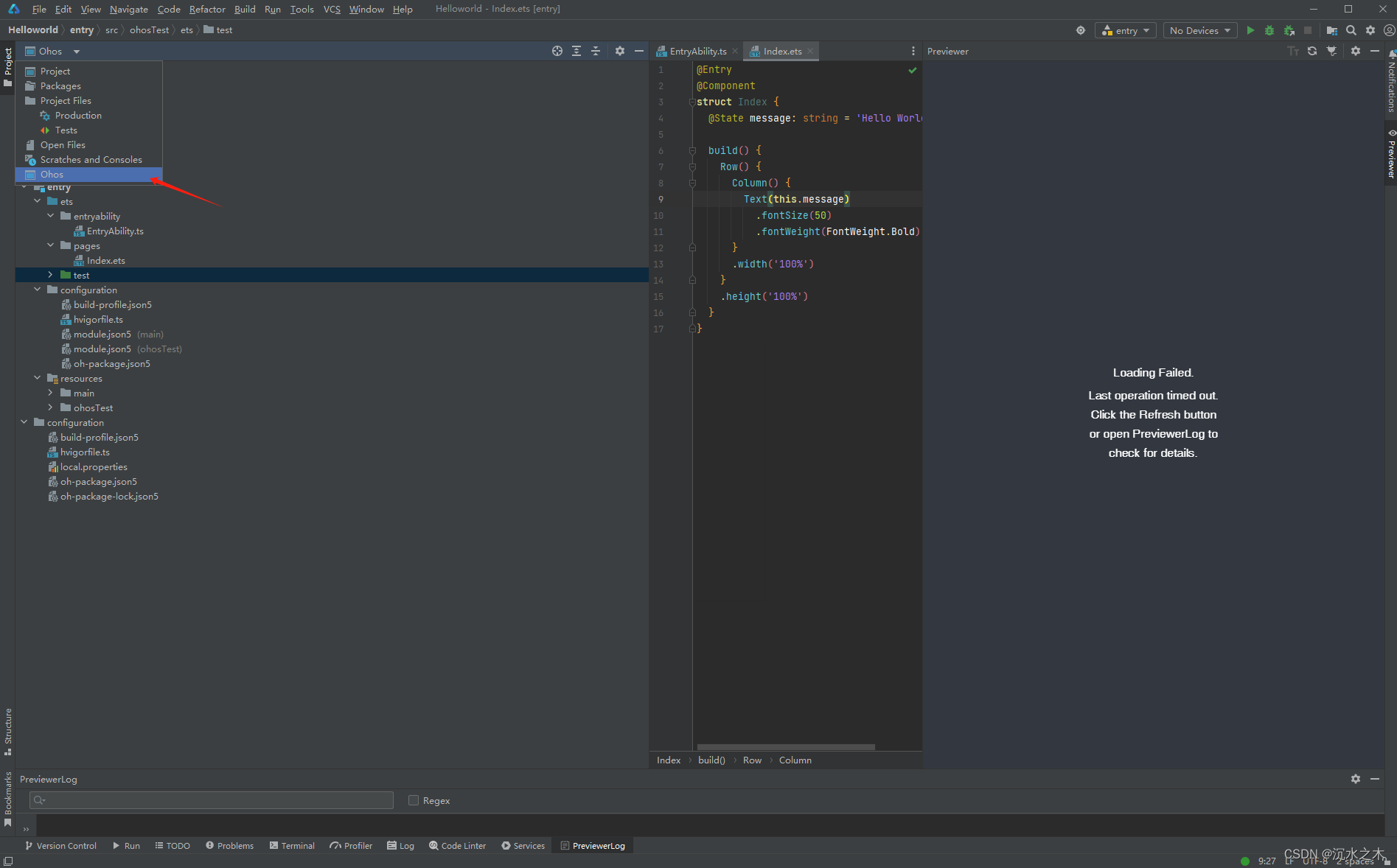Refresh the Previewer panel

click(x=1312, y=51)
